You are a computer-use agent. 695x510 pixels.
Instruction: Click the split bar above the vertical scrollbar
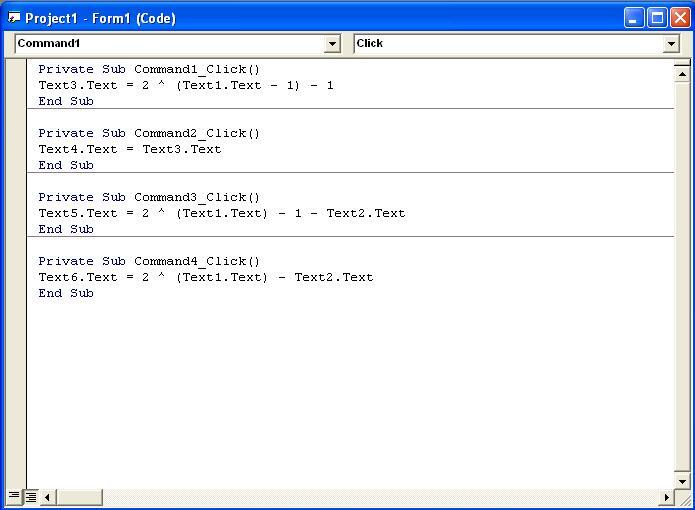[x=682, y=62]
